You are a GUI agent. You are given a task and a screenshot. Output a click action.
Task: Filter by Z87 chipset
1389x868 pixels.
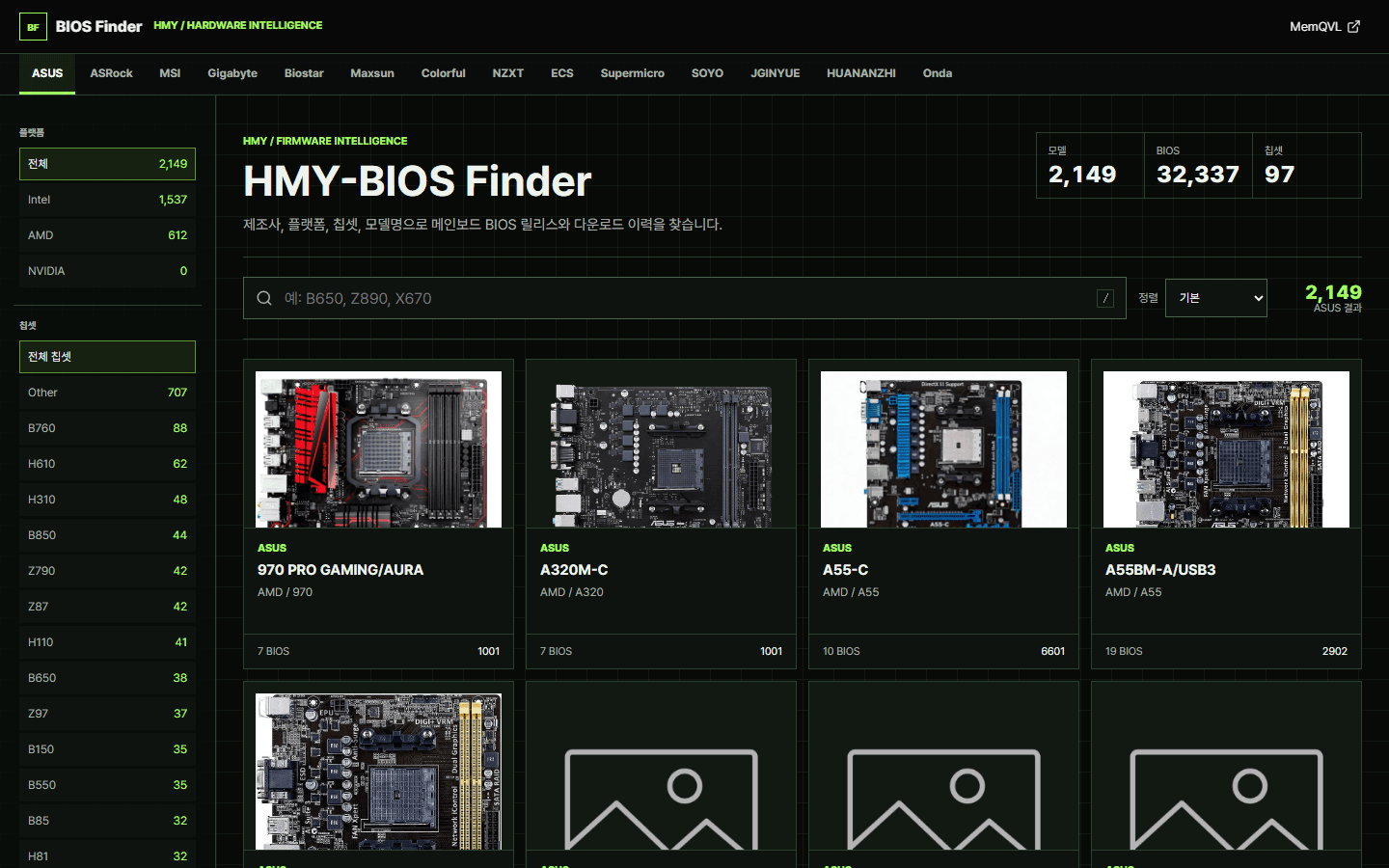107,607
